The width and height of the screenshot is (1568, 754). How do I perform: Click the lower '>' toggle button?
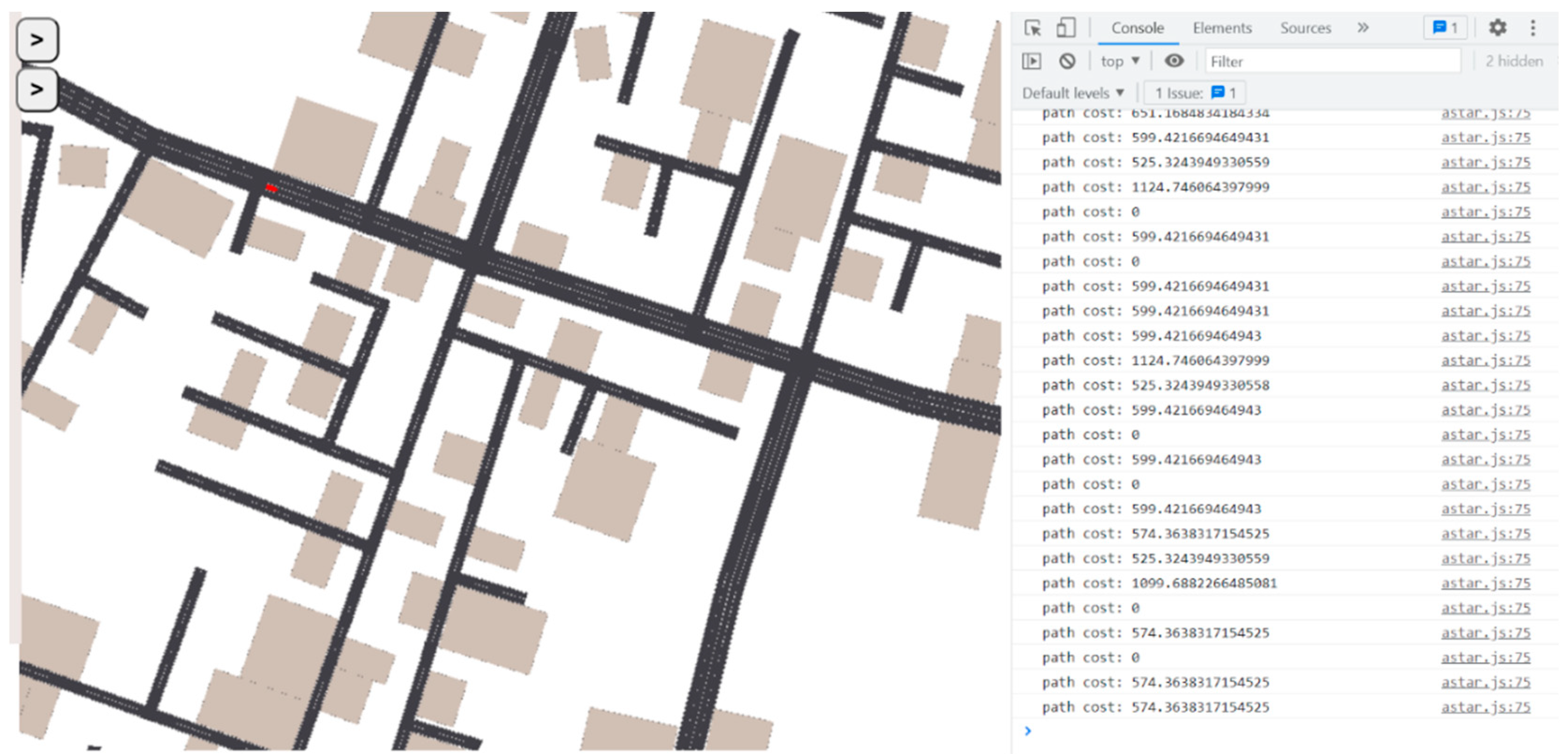tap(38, 89)
